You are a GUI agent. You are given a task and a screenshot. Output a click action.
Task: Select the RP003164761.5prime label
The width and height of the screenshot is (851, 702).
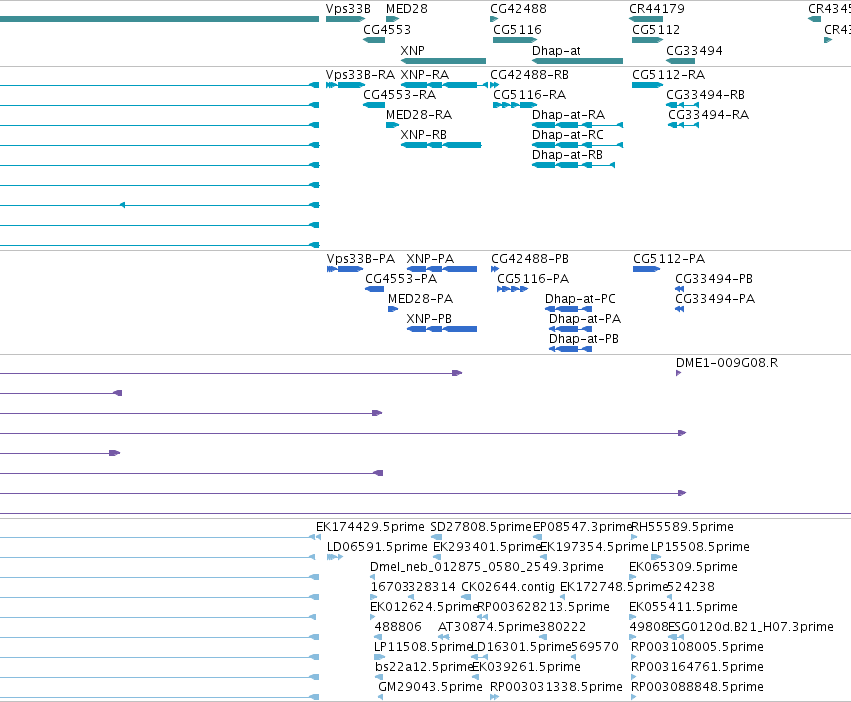pyautogui.click(x=697, y=667)
